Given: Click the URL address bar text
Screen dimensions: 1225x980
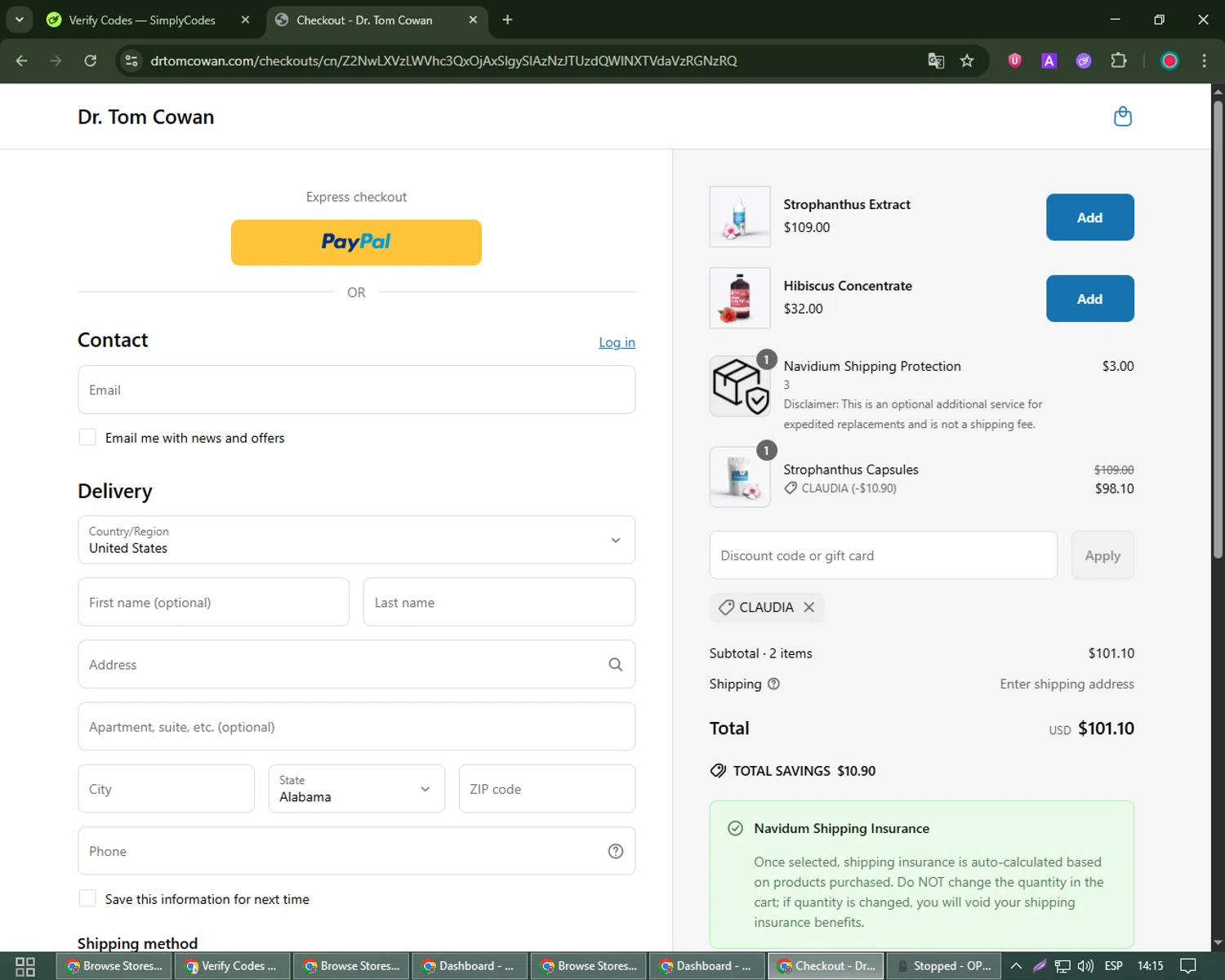Looking at the screenshot, I should point(443,60).
